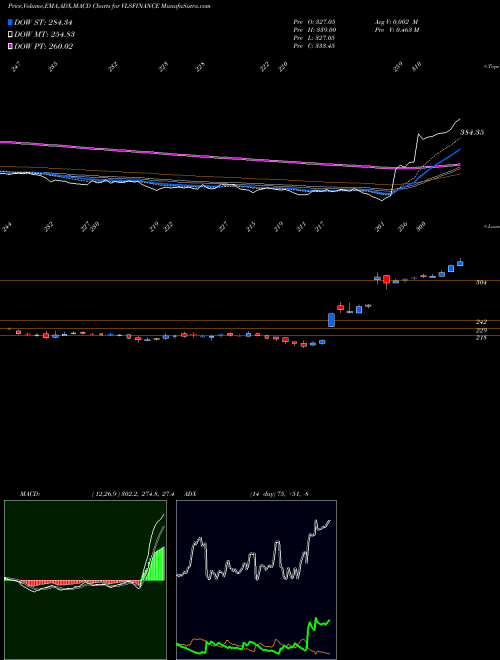
Task: Click the Pre C: 333.45 value
Action: tap(314, 46)
